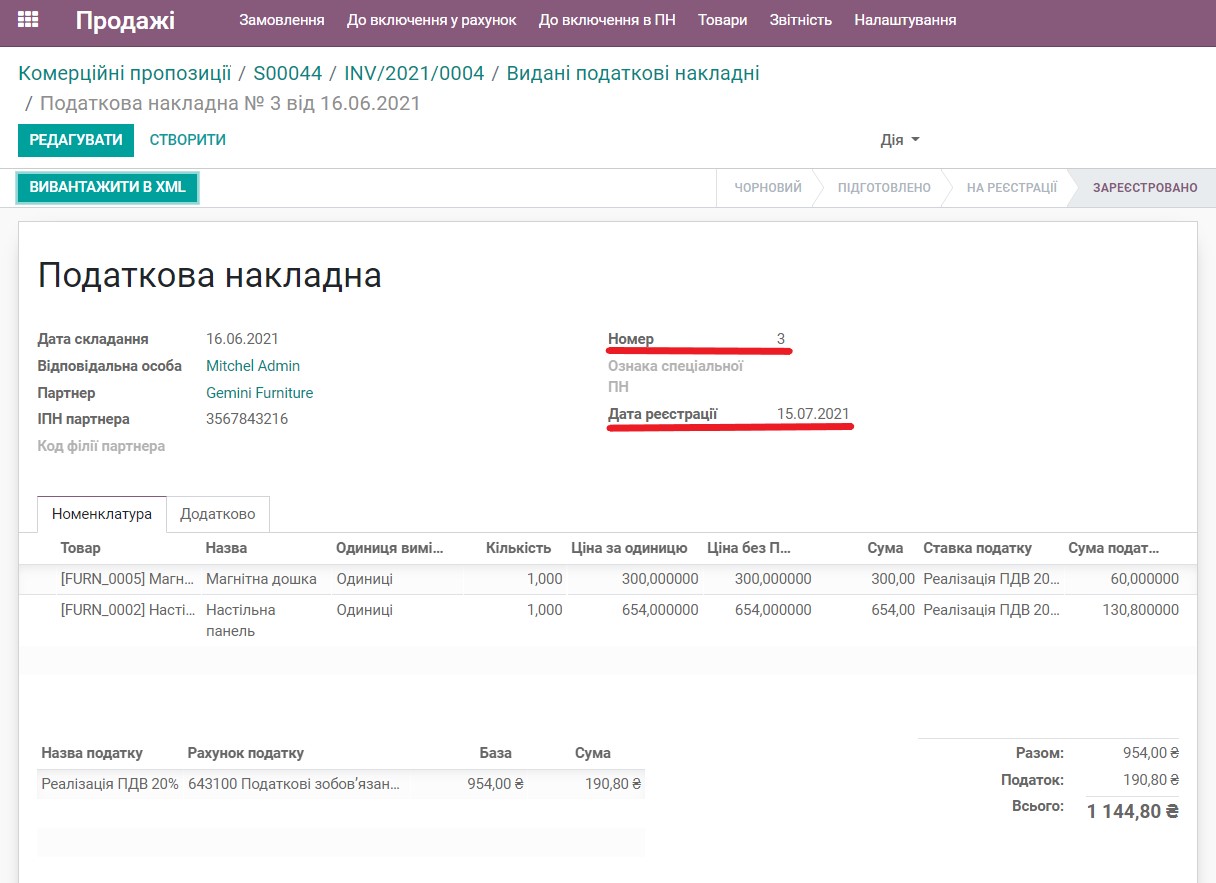Select the Номенклатура tab
1216x883 pixels.
(101, 513)
